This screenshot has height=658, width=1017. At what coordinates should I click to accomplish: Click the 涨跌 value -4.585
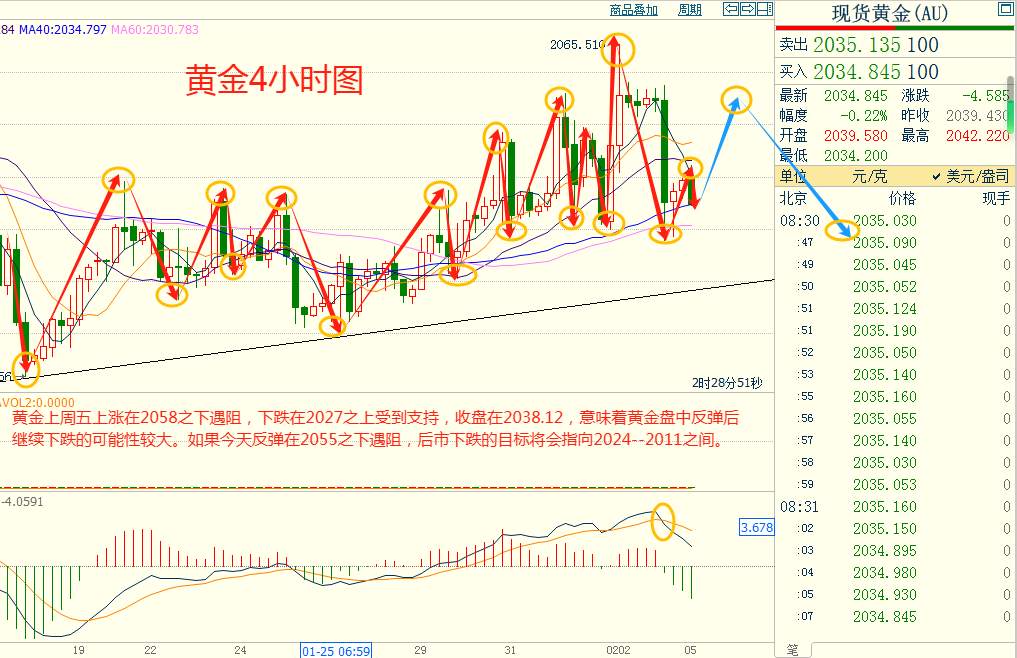[x=985, y=96]
